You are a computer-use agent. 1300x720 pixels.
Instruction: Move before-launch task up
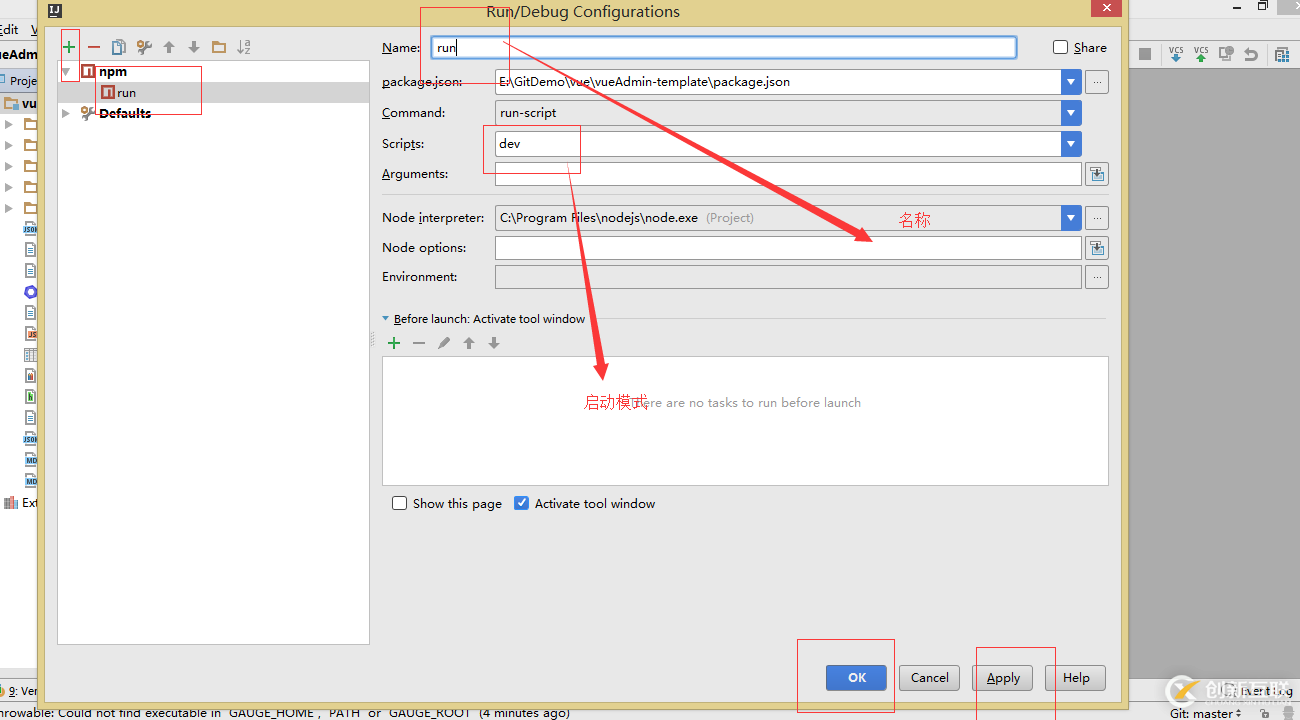pyautogui.click(x=469, y=343)
